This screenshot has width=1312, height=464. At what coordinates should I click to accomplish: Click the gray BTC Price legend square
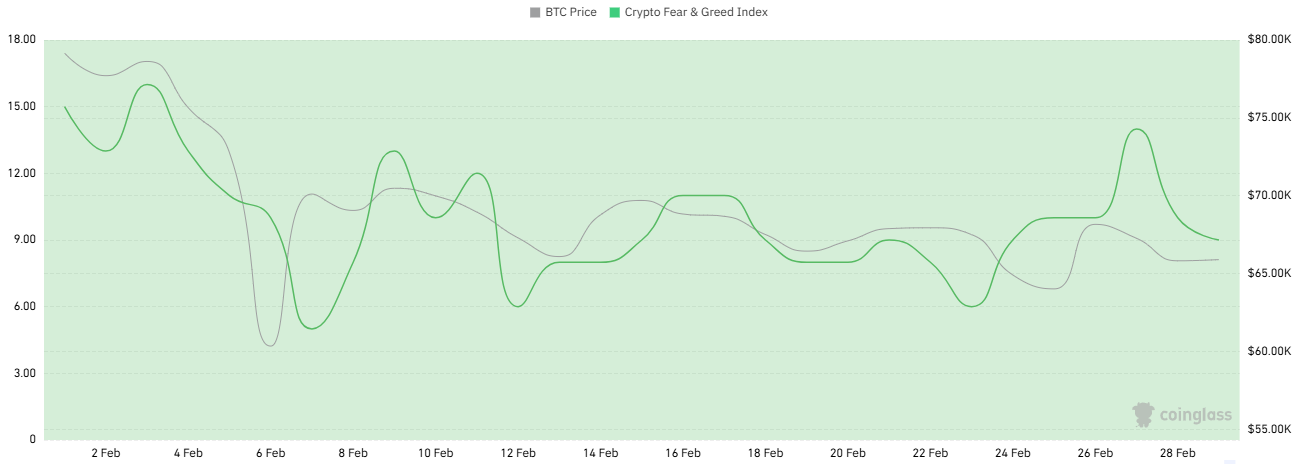(535, 12)
